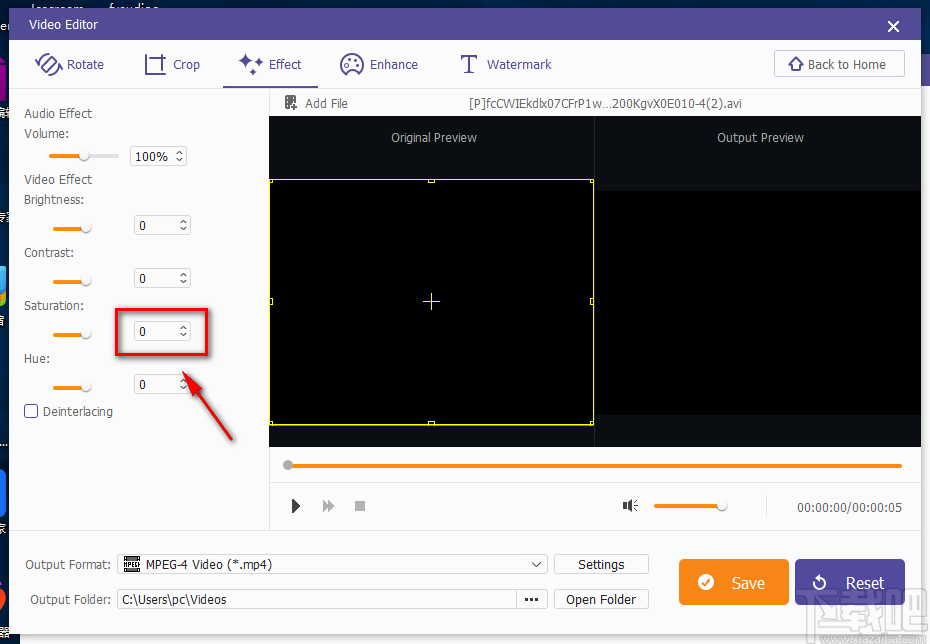Close the Video Editor window
This screenshot has height=644, width=930.
pos(893,26)
